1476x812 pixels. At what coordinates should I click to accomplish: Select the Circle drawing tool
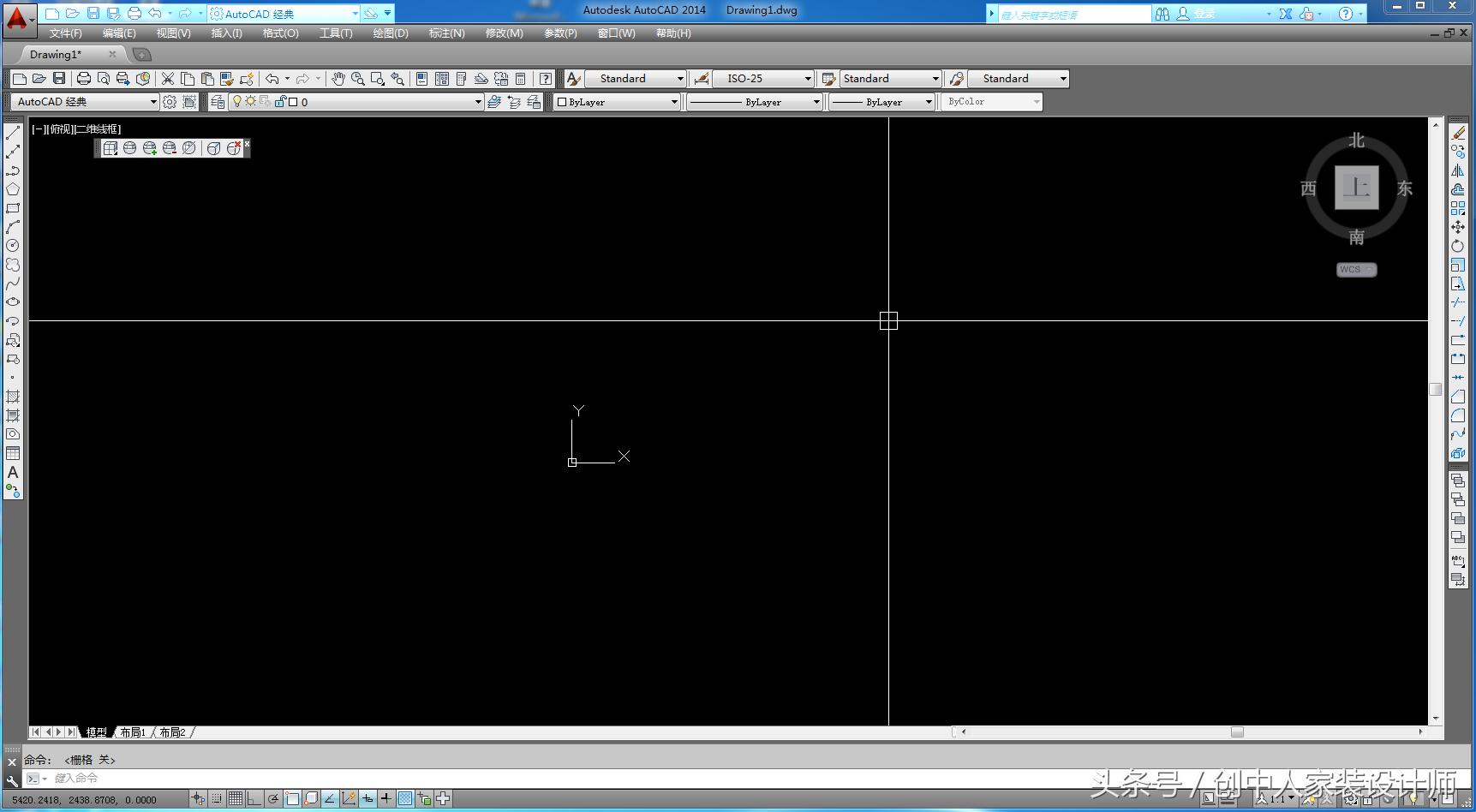[13, 246]
